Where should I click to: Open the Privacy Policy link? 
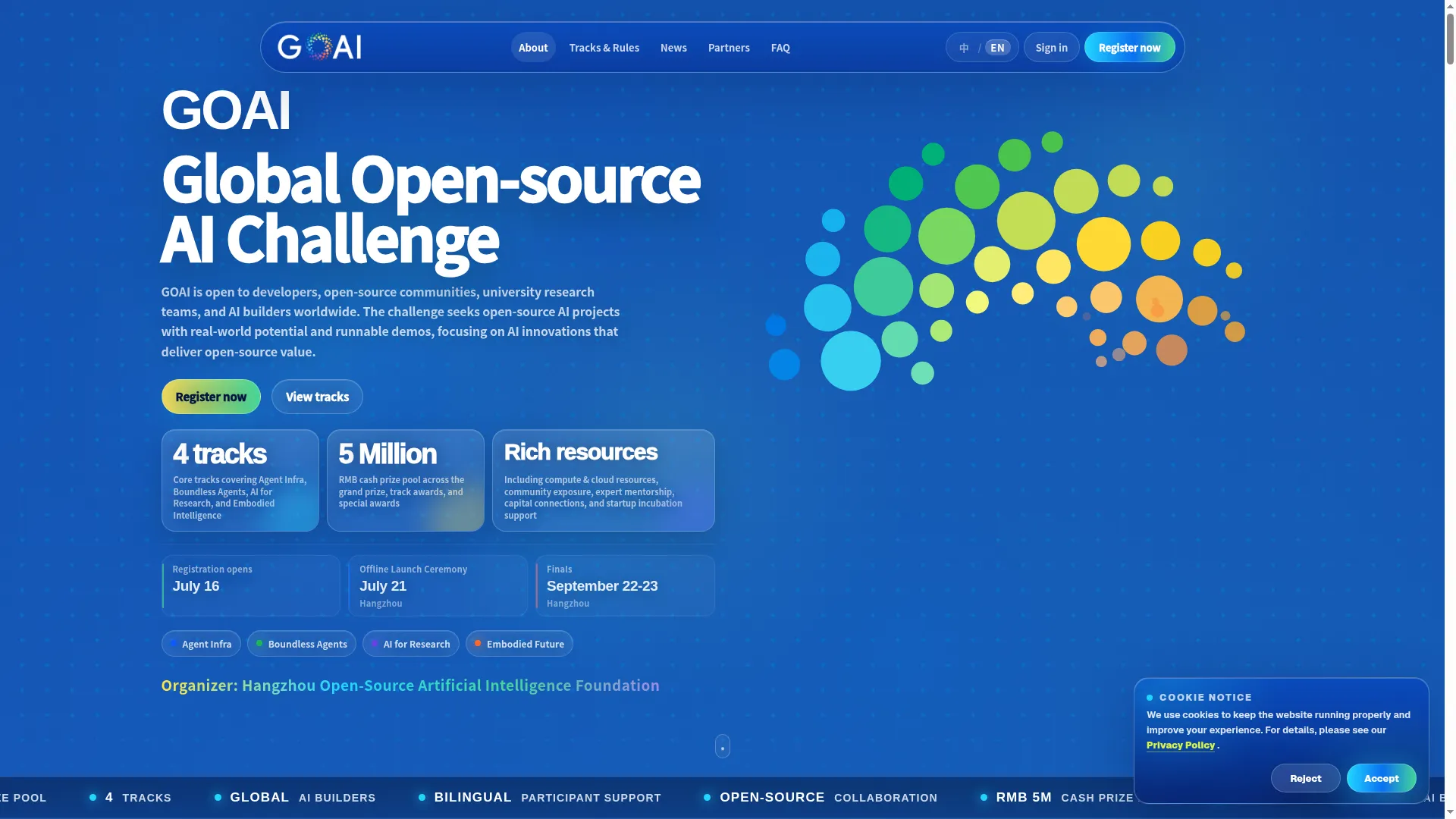[1181, 745]
